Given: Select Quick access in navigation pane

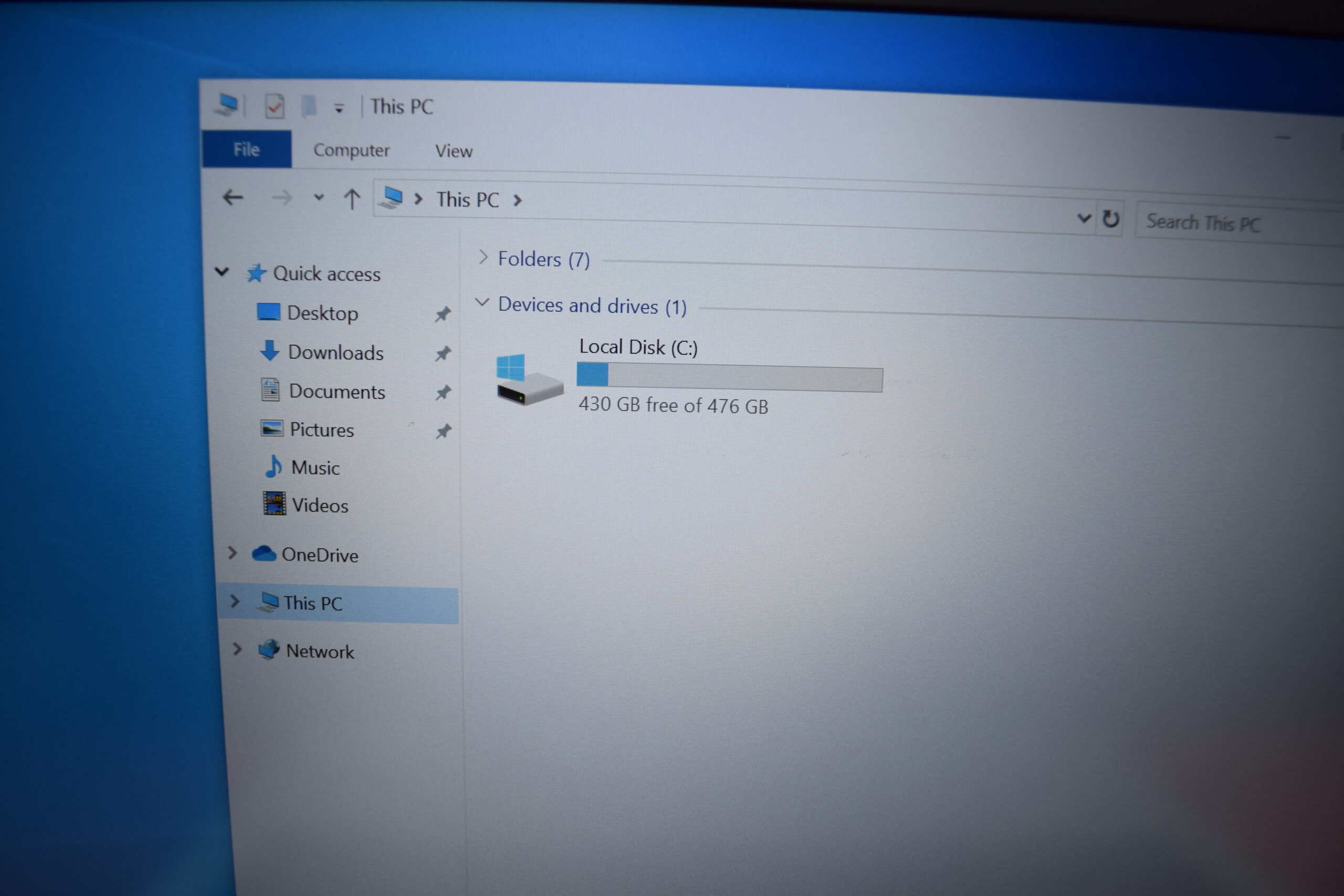Looking at the screenshot, I should click(x=326, y=273).
